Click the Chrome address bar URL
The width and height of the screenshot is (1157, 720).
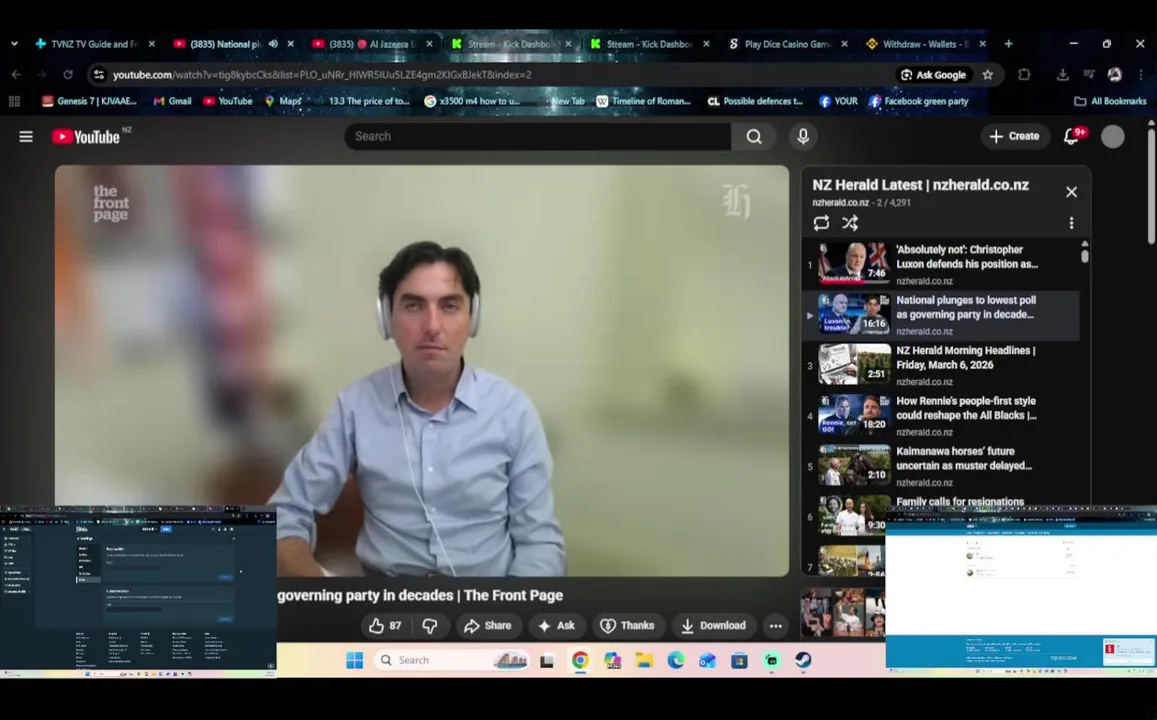(322, 75)
